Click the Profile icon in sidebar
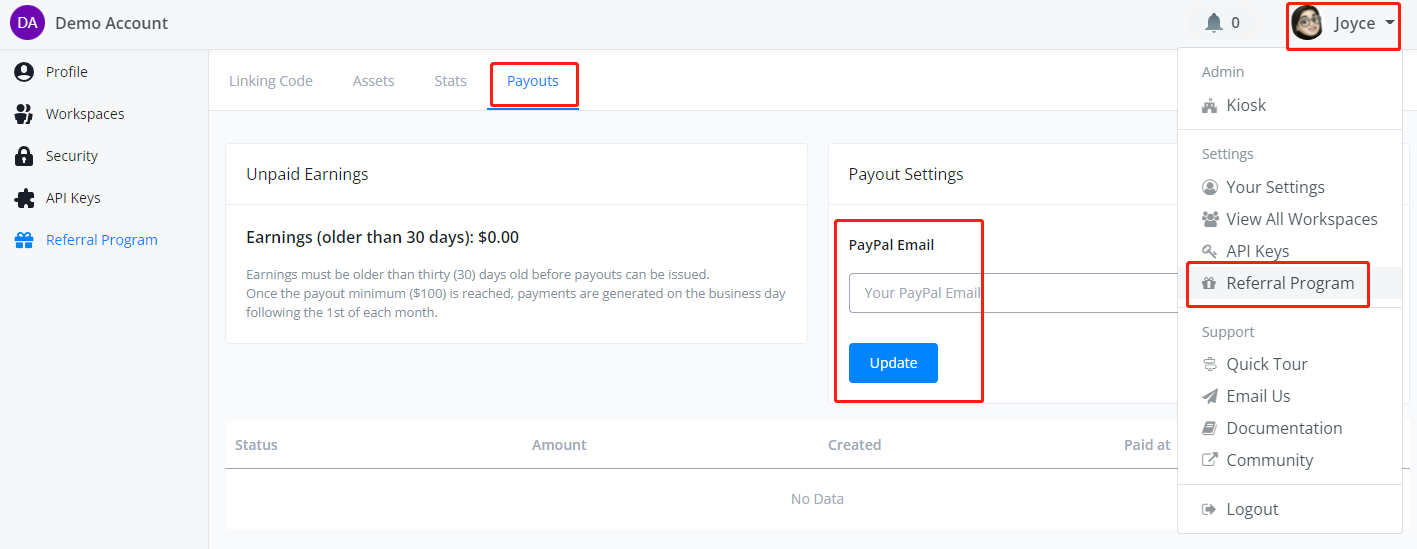Image resolution: width=1417 pixels, height=549 pixels. click(x=24, y=72)
